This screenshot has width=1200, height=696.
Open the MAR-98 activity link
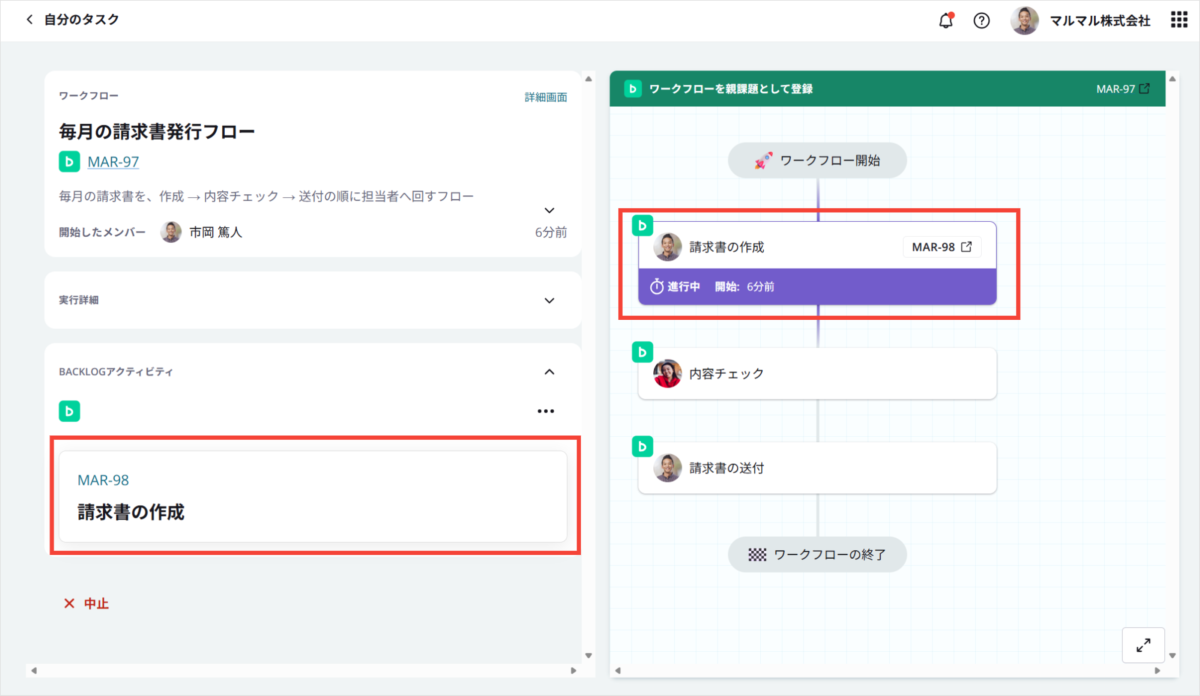point(103,480)
